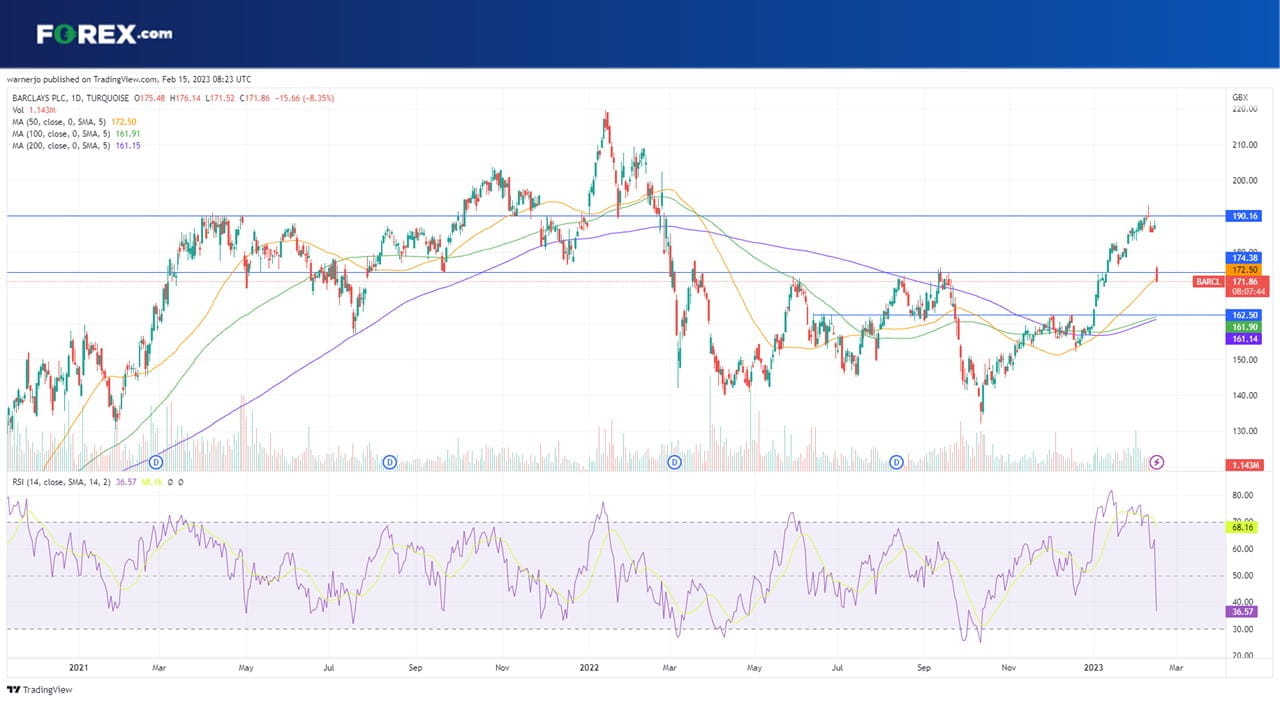Click the orange 172.50 MA price label
Screen dimensions: 1280x720
pos(1244,270)
